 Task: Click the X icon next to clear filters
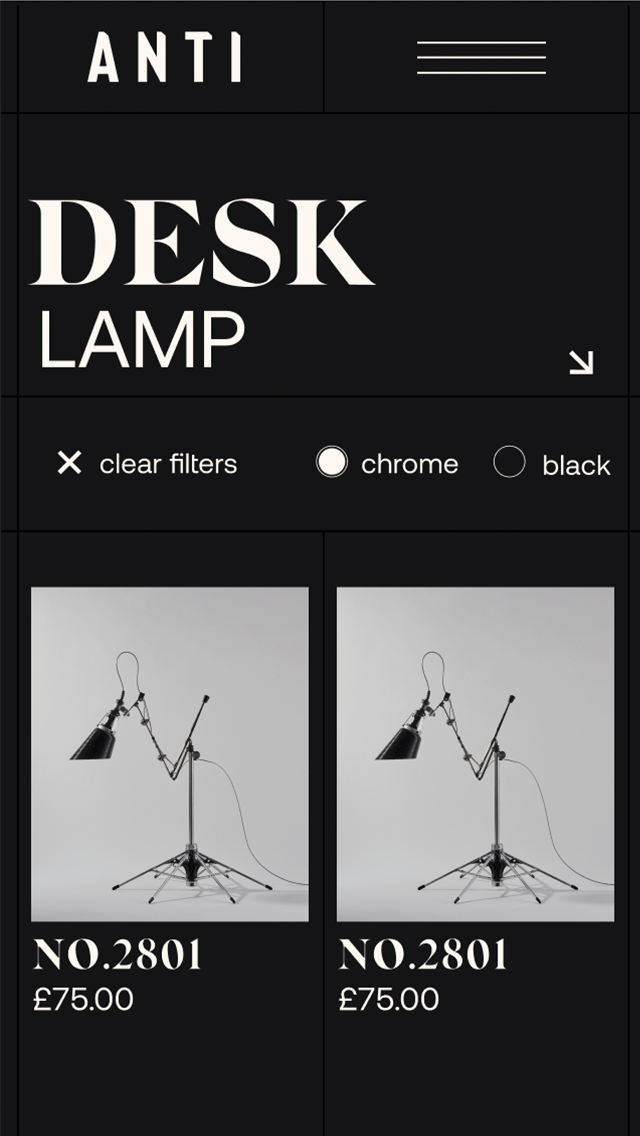pyautogui.click(x=70, y=462)
